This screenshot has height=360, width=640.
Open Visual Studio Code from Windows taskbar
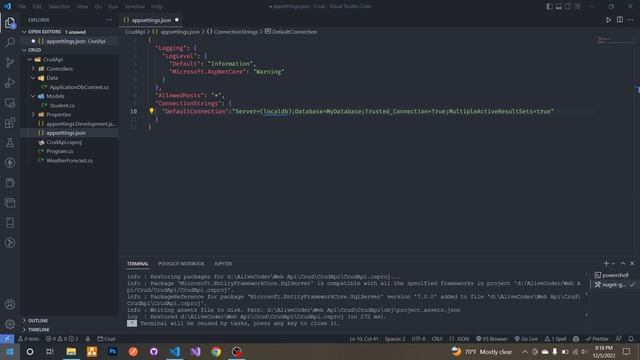tap(175, 351)
